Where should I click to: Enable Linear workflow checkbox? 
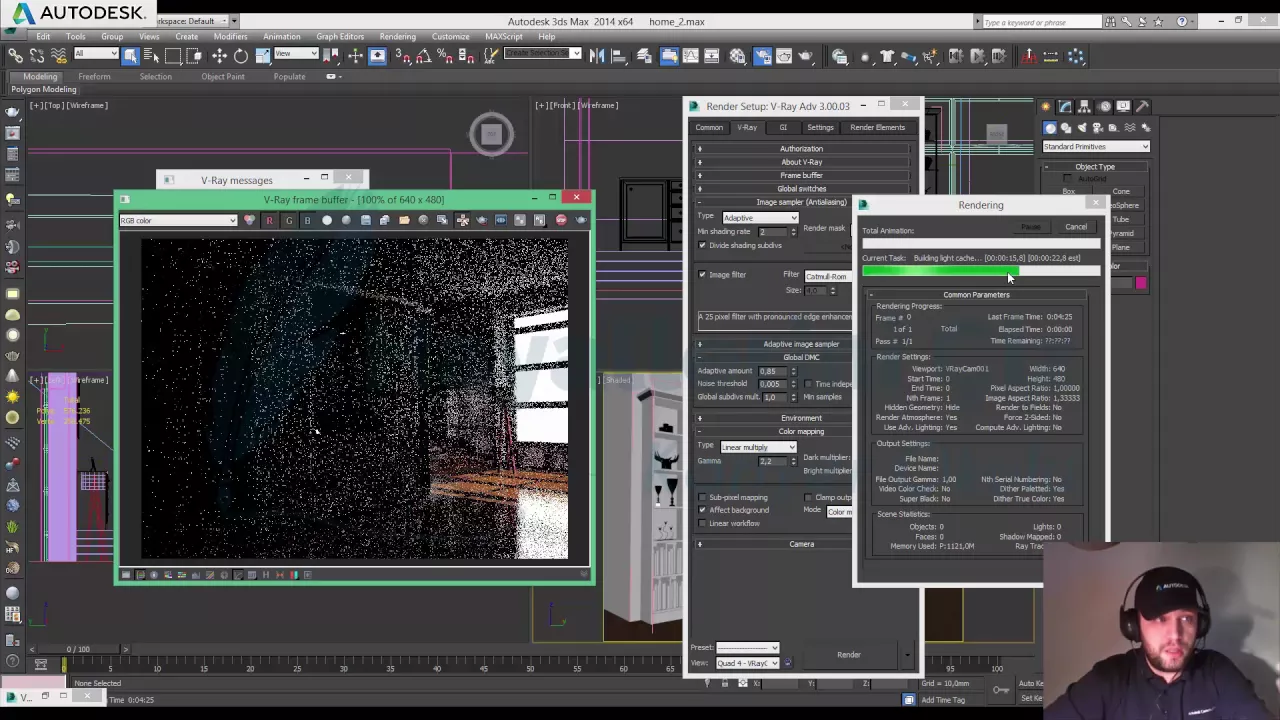point(702,523)
